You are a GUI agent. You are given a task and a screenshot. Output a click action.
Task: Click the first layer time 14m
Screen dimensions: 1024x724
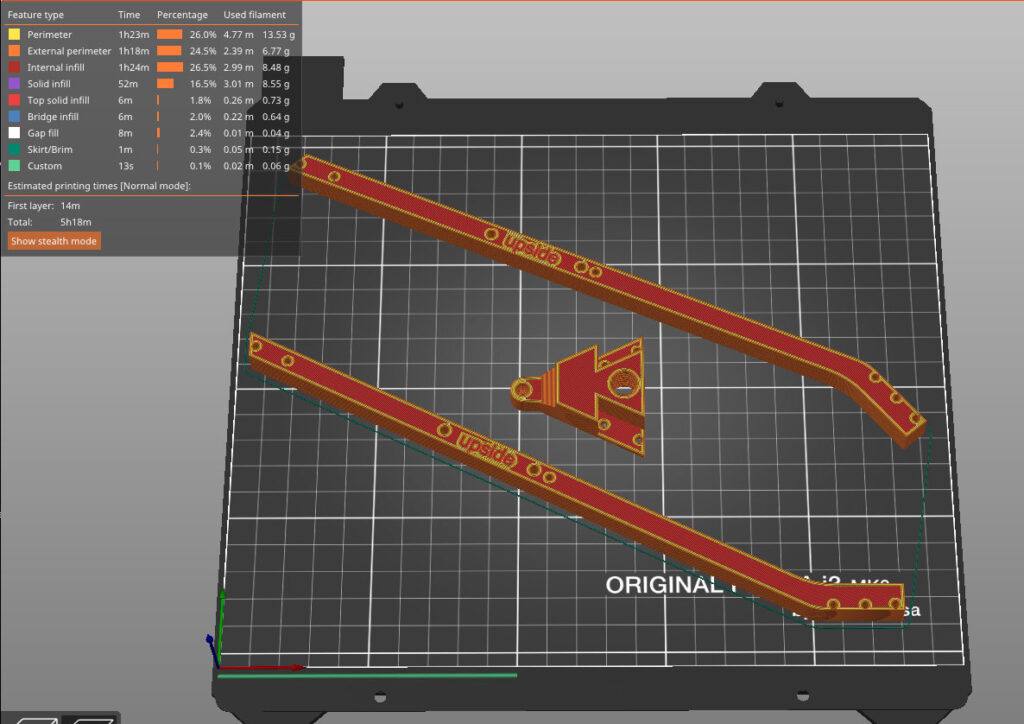[70, 206]
